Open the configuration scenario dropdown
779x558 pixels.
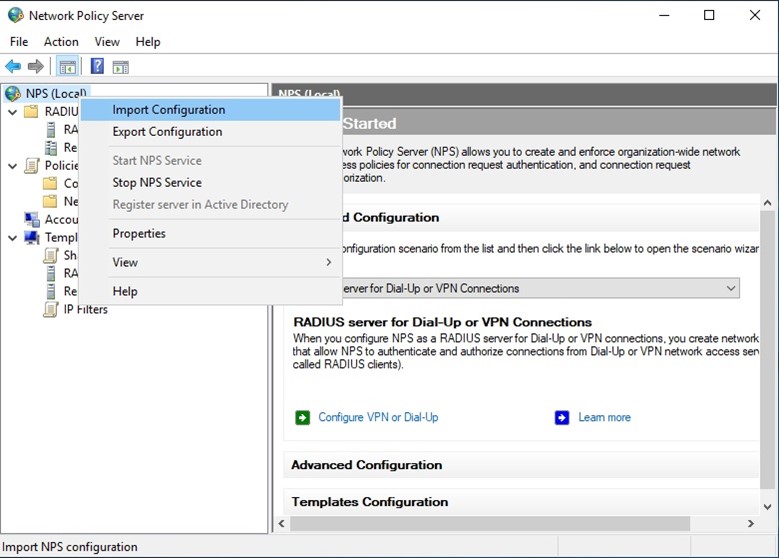[x=731, y=288]
